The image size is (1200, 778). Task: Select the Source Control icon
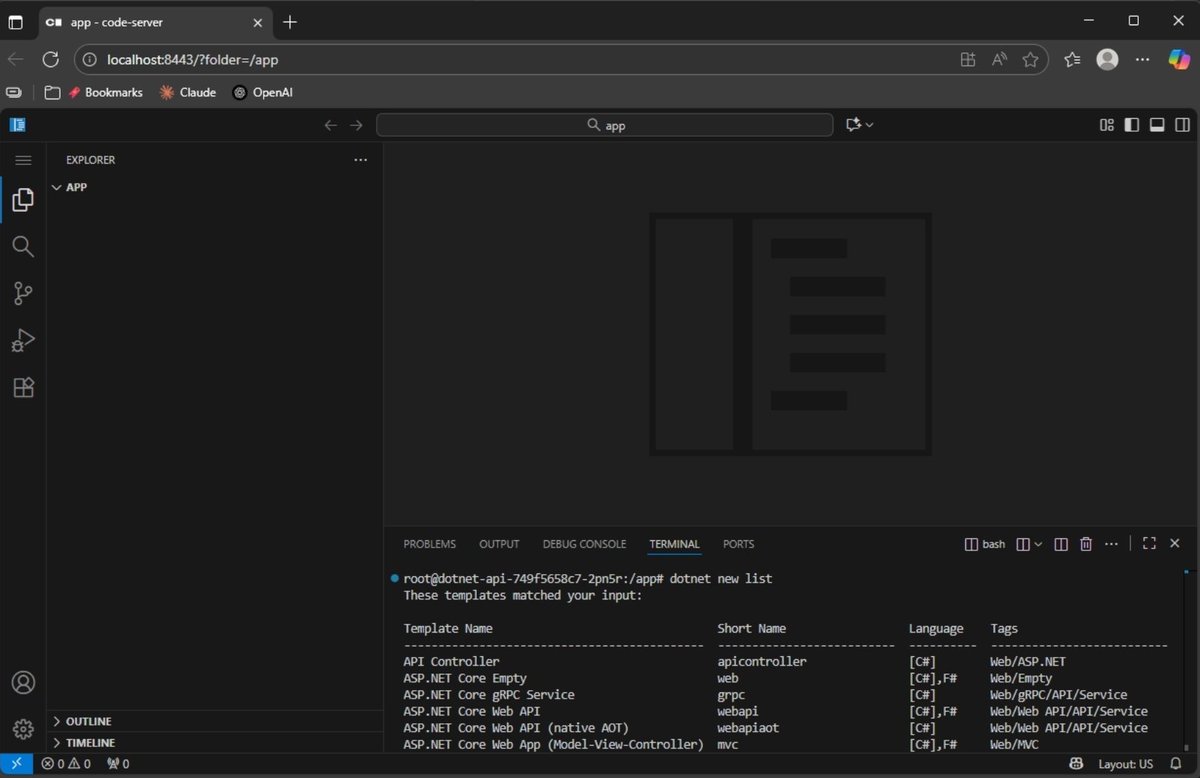(x=22, y=293)
